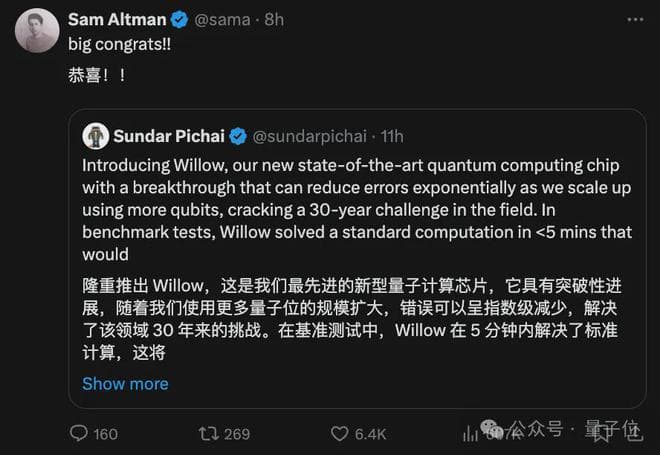
Task: Click the 11h quoted tweet timestamp
Action: click(x=390, y=136)
